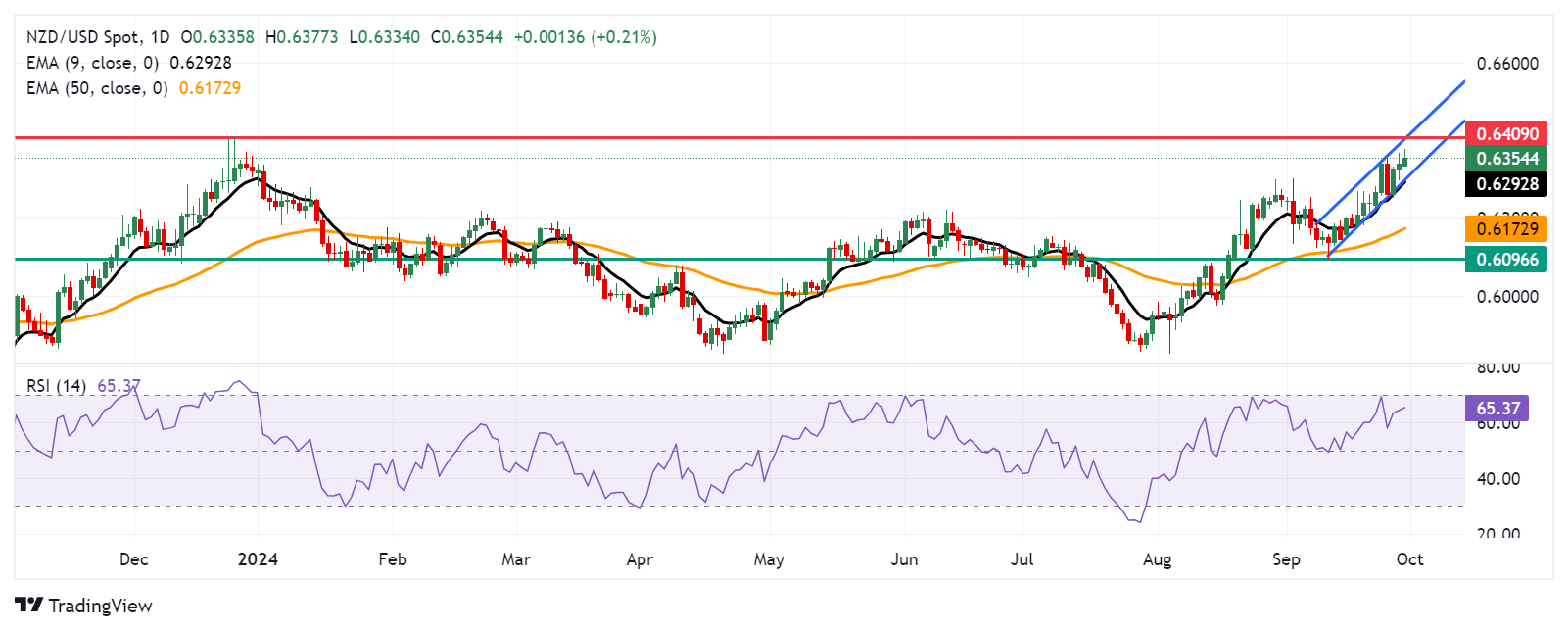The height and width of the screenshot is (631, 1568).
Task: Click the purple 65.37 RSI value label
Action: click(x=1497, y=408)
